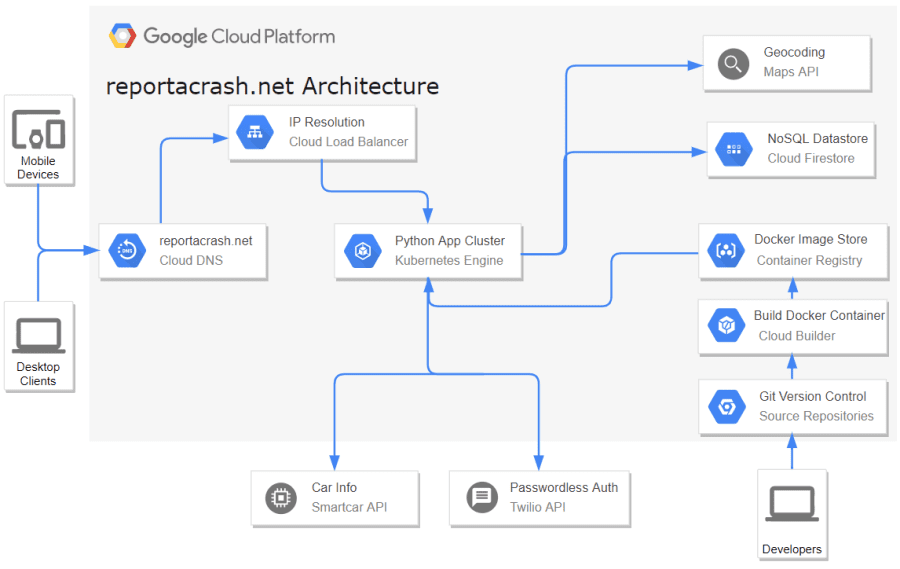Screen dimensions: 900x569
Task: Click the 'Cloud Firestore' label
Action: click(811, 158)
